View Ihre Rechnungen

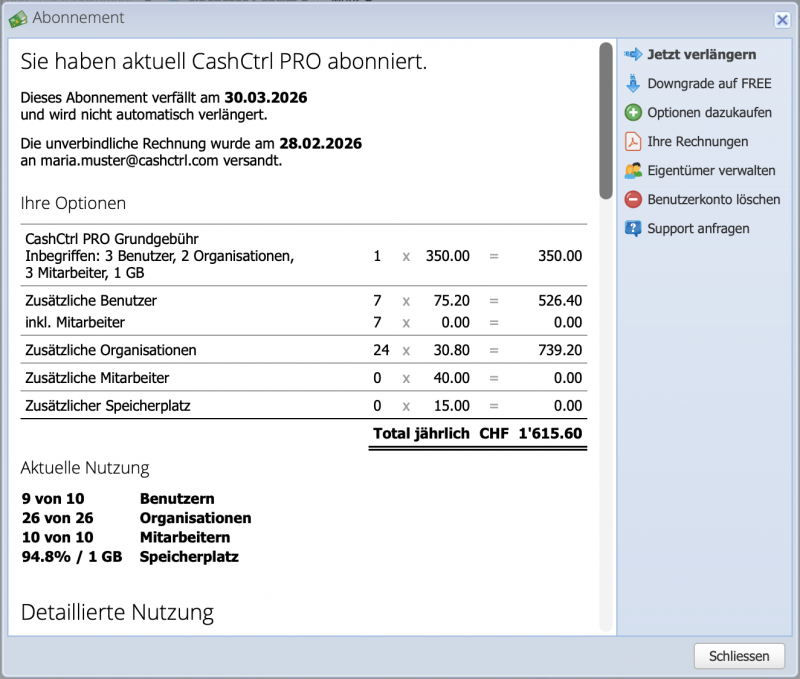pyautogui.click(x=697, y=141)
